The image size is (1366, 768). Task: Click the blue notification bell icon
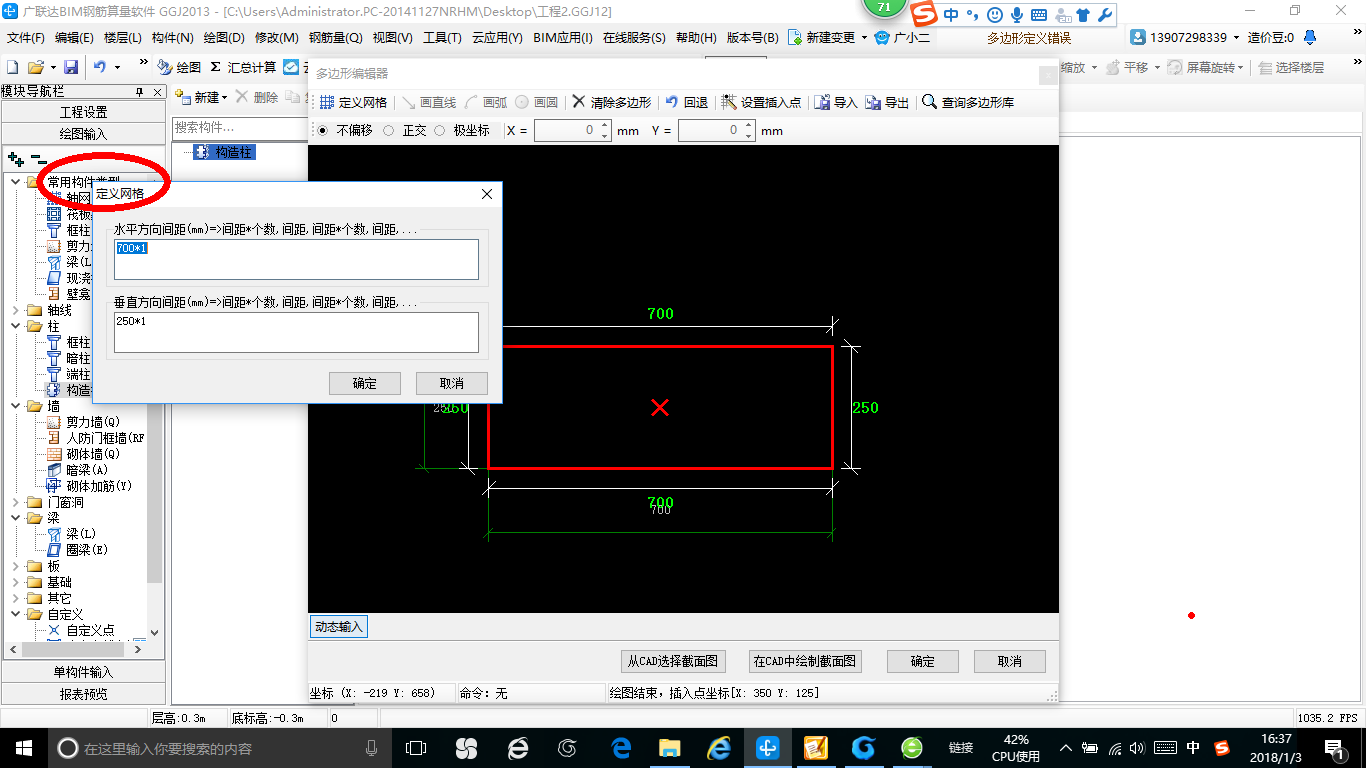point(1309,37)
